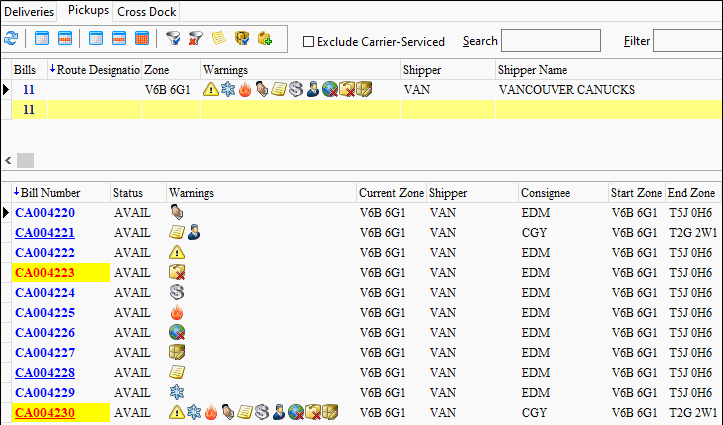Click the filter funnel icon
The height and width of the screenshot is (425, 723).
pyautogui.click(x=172, y=39)
